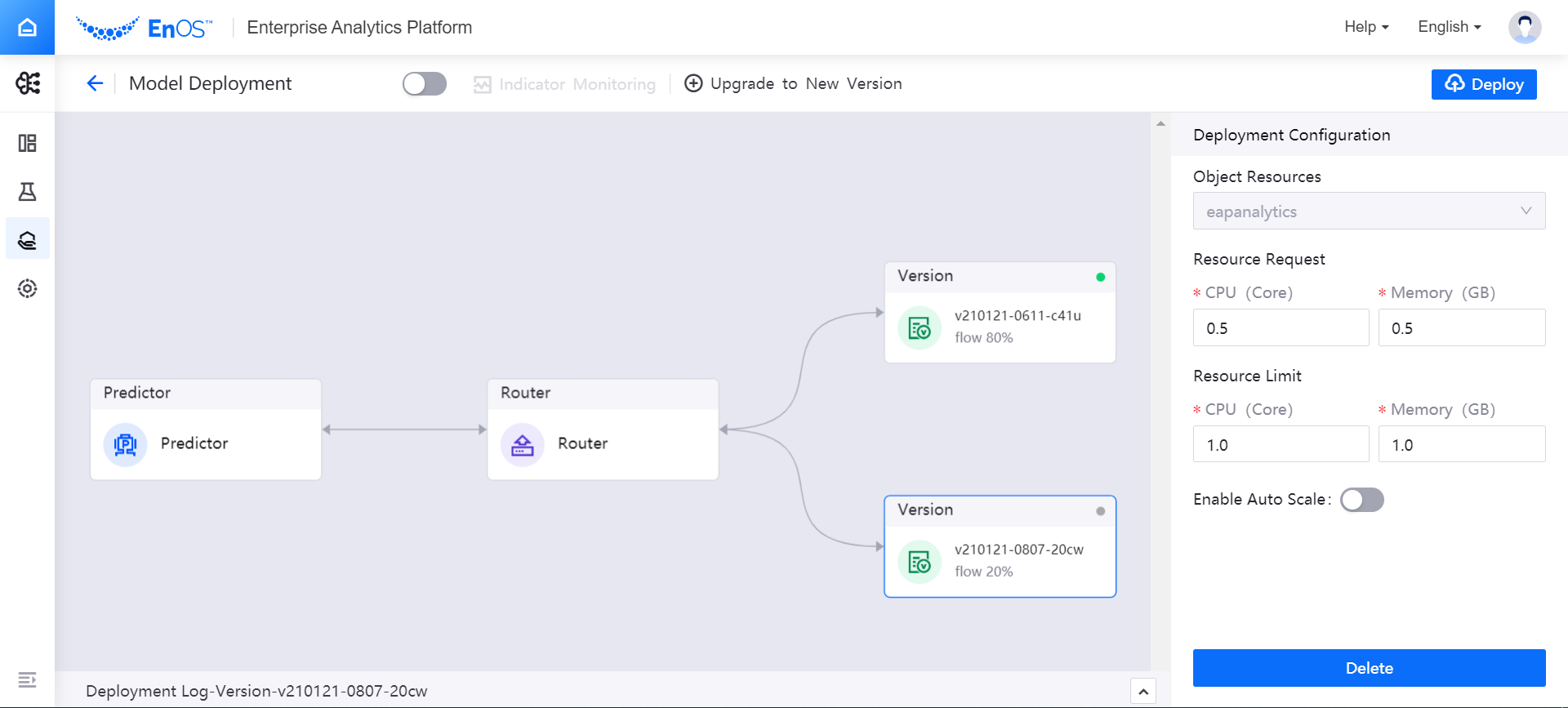Image resolution: width=1568 pixels, height=708 pixels.
Task: Click the Resource Request CPU field
Action: [x=1281, y=327]
